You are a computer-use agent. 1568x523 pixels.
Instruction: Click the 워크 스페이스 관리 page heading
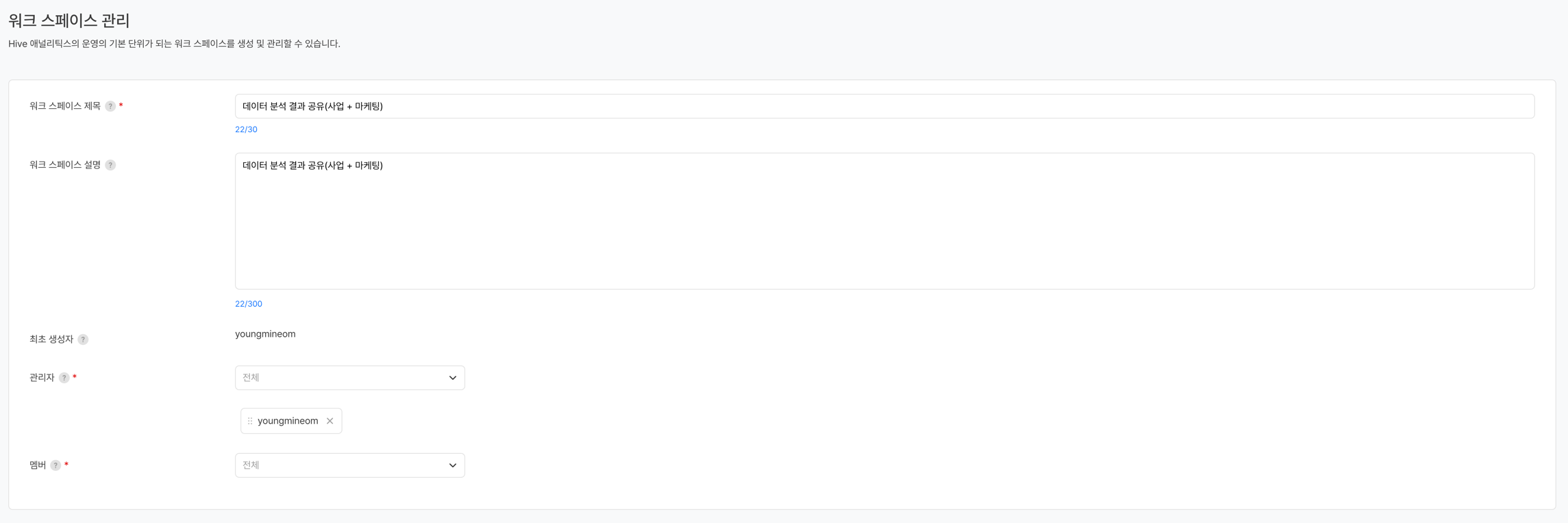click(x=69, y=21)
